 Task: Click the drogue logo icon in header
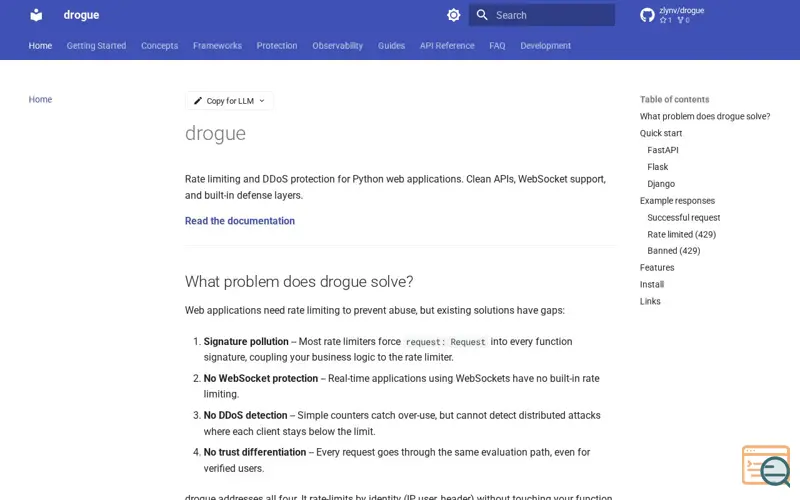36,15
